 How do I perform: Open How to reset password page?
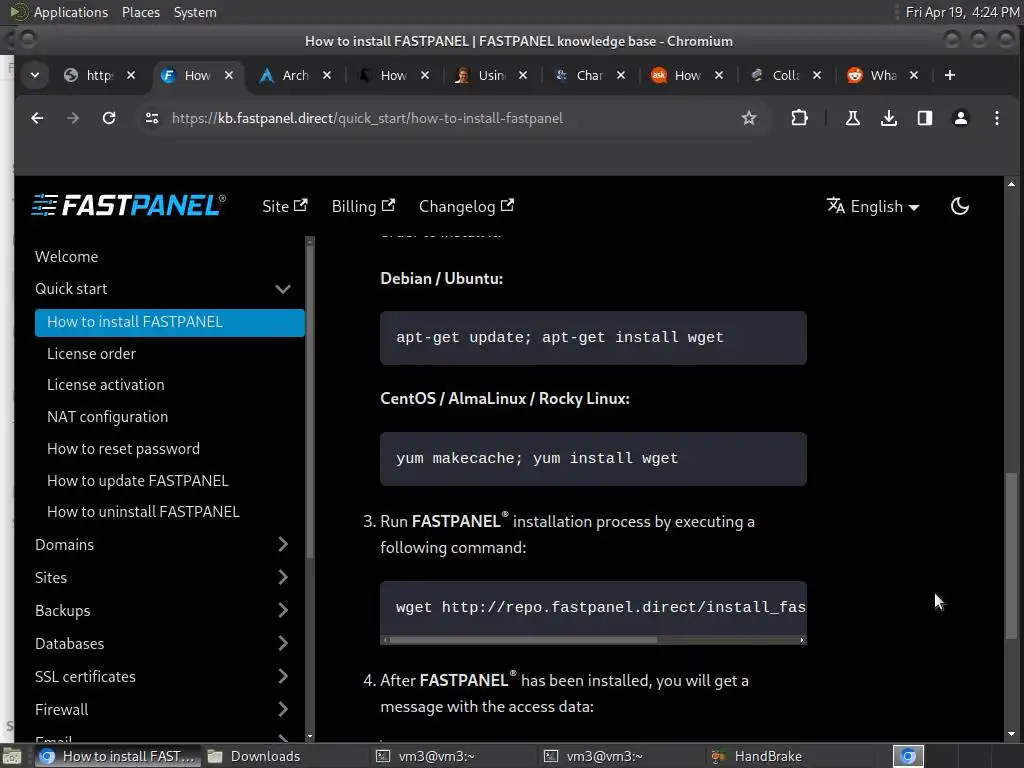tap(123, 449)
